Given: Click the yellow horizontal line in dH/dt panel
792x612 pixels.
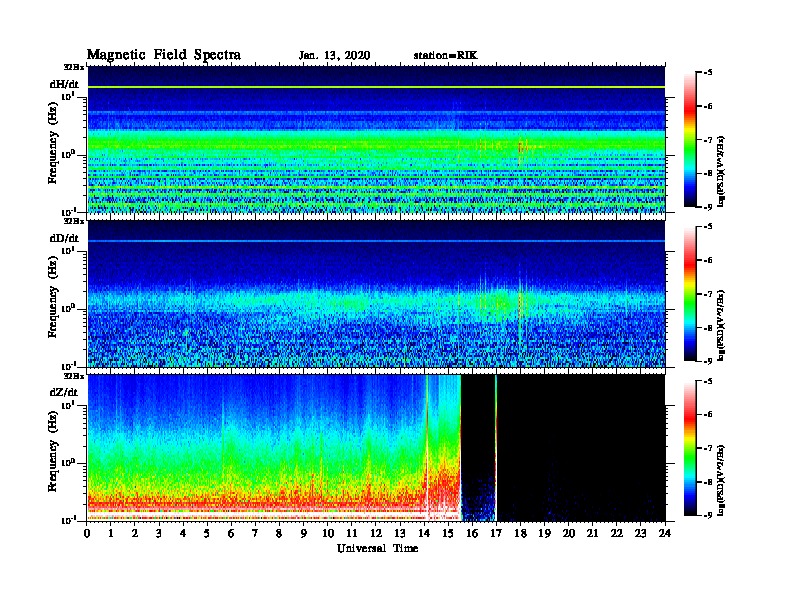Looking at the screenshot, I should 376,87.
